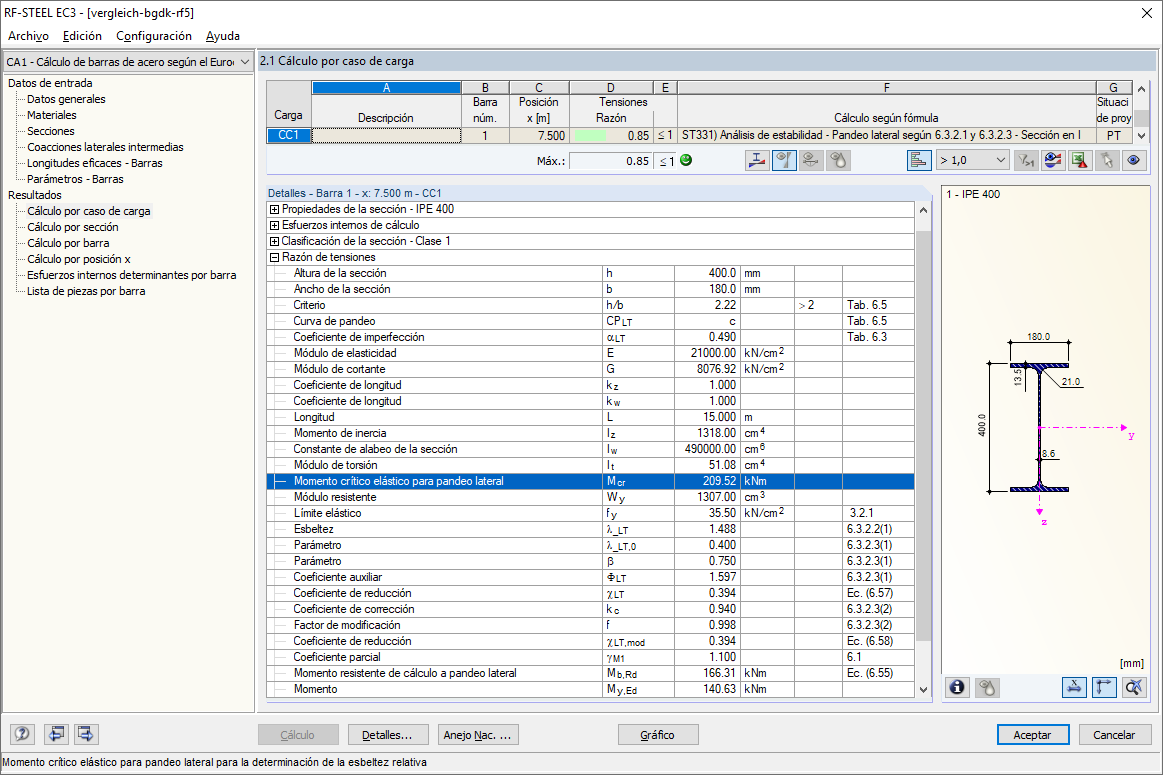
Task: Open the Edición menu
Action: point(82,36)
